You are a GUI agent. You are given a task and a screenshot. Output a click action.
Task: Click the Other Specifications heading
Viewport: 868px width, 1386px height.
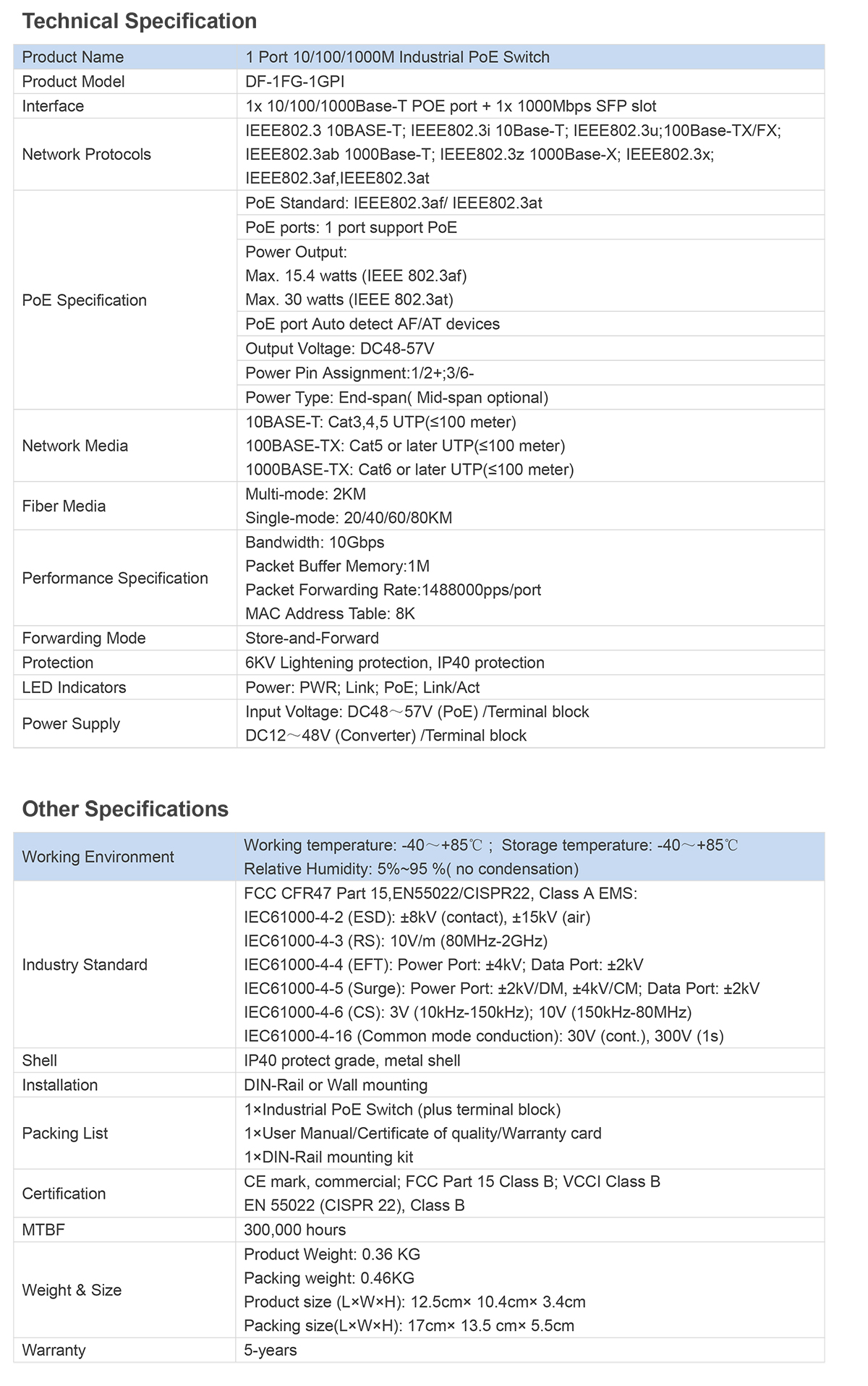tap(125, 809)
